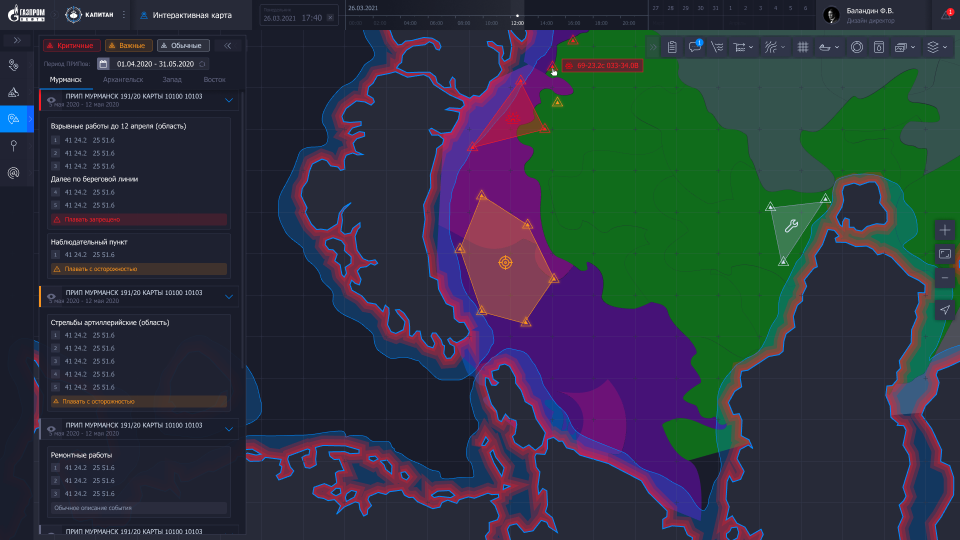Toggle the Критичные warnings filter
The width and height of the screenshot is (960, 540).
click(70, 45)
